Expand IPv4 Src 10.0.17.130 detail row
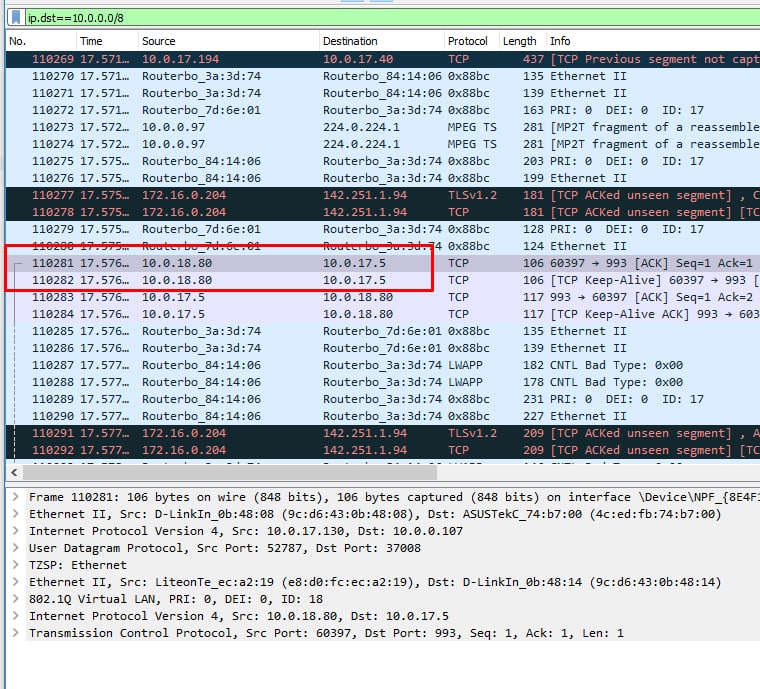Image resolution: width=760 pixels, height=689 pixels. (x=16, y=531)
